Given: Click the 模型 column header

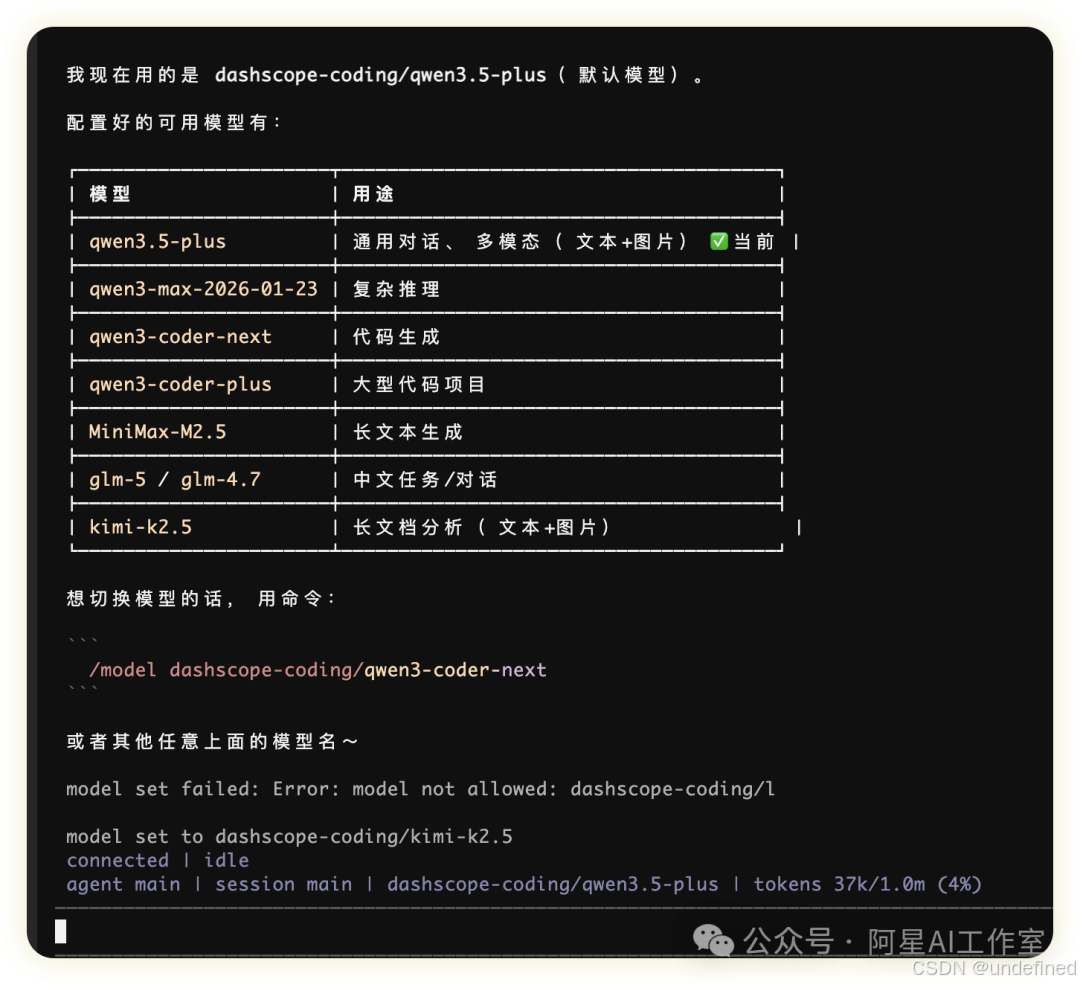Looking at the screenshot, I should pos(110,194).
